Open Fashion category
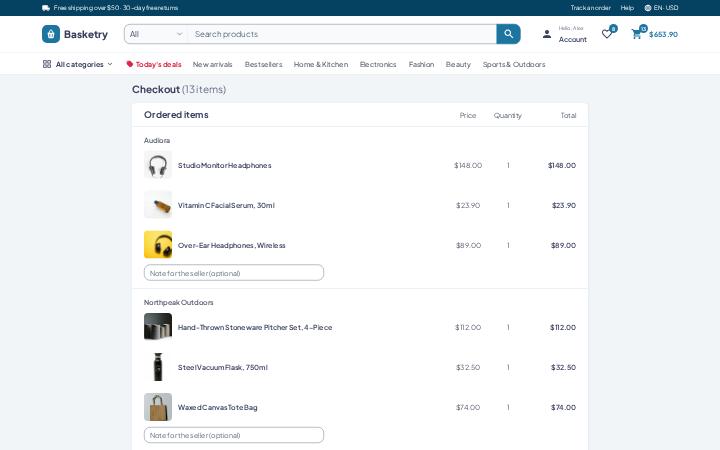720x450 pixels. click(x=422, y=64)
